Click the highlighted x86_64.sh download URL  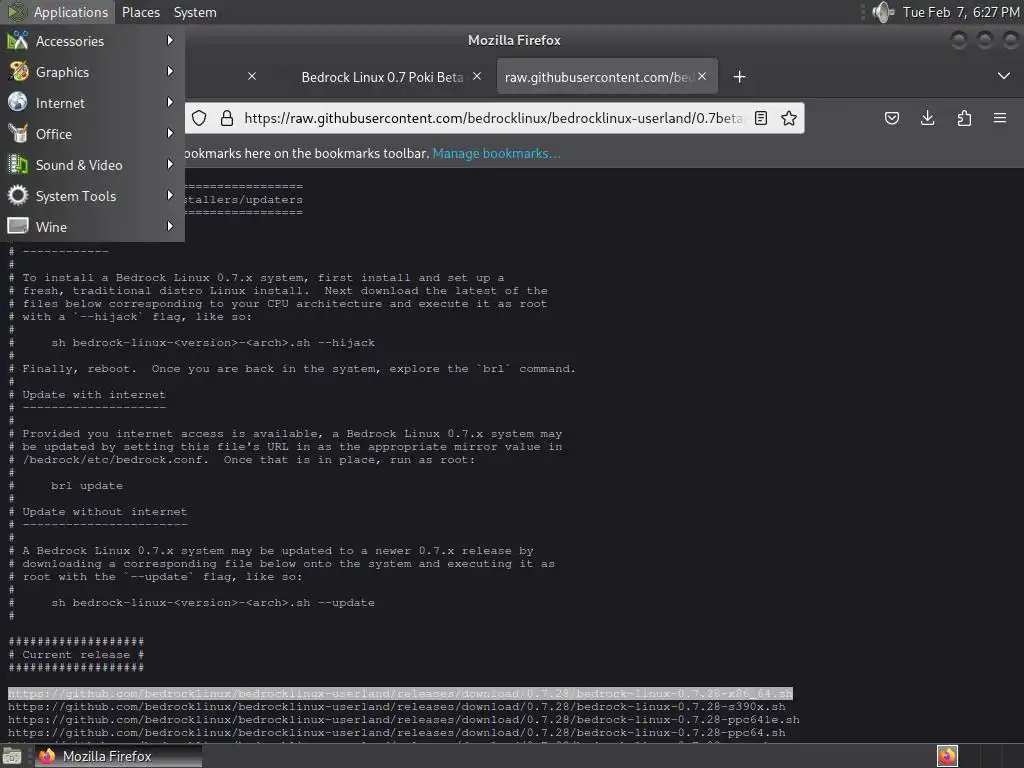point(400,694)
